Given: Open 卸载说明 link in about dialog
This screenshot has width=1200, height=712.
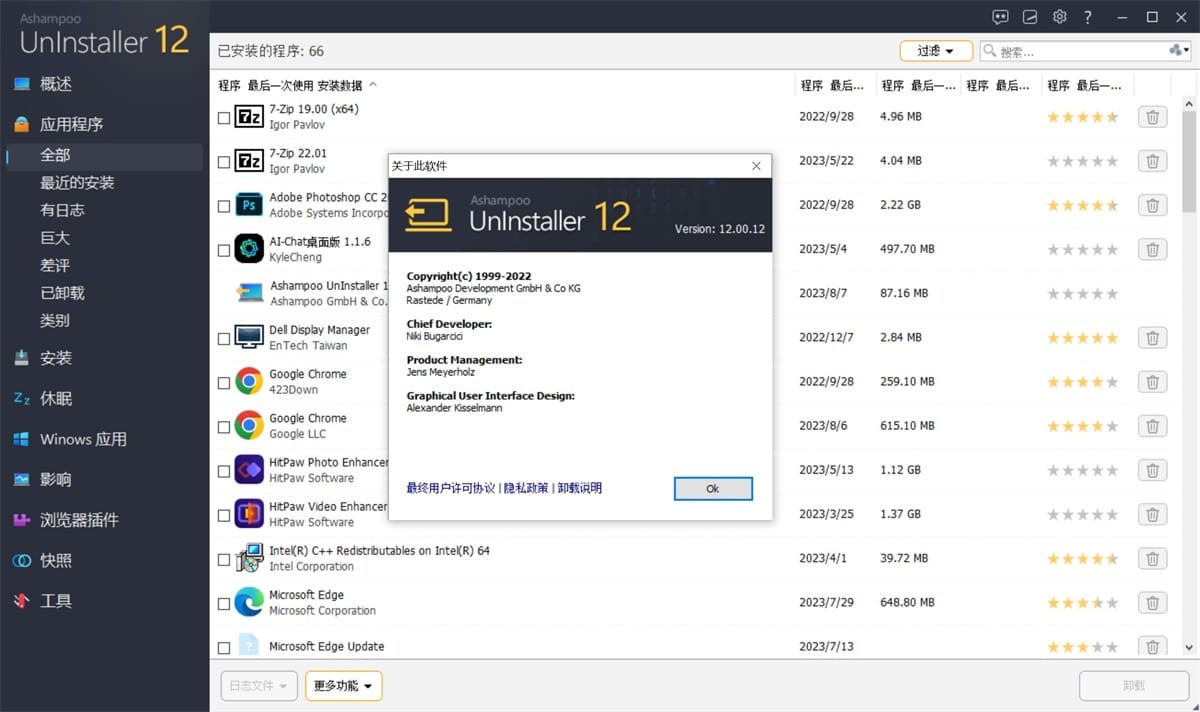Looking at the screenshot, I should point(580,489).
